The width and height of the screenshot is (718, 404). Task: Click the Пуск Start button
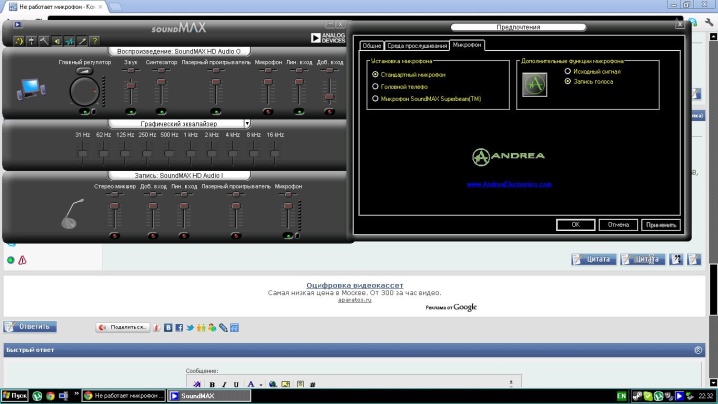(x=15, y=396)
